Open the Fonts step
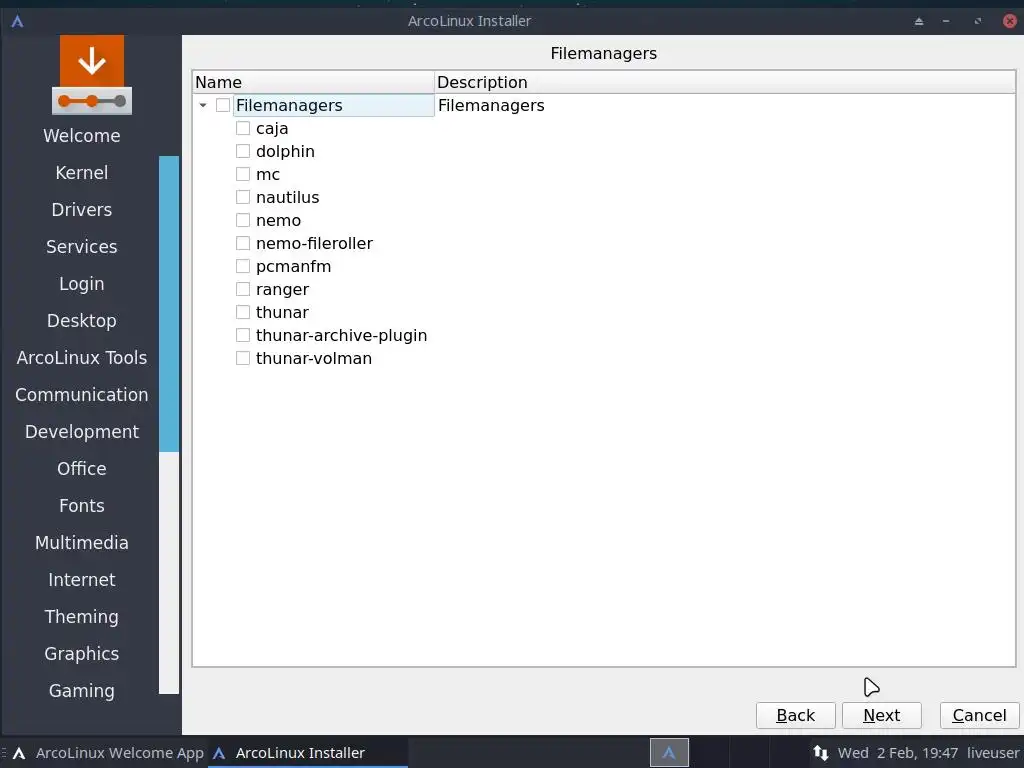This screenshot has height=768, width=1024. (x=82, y=505)
